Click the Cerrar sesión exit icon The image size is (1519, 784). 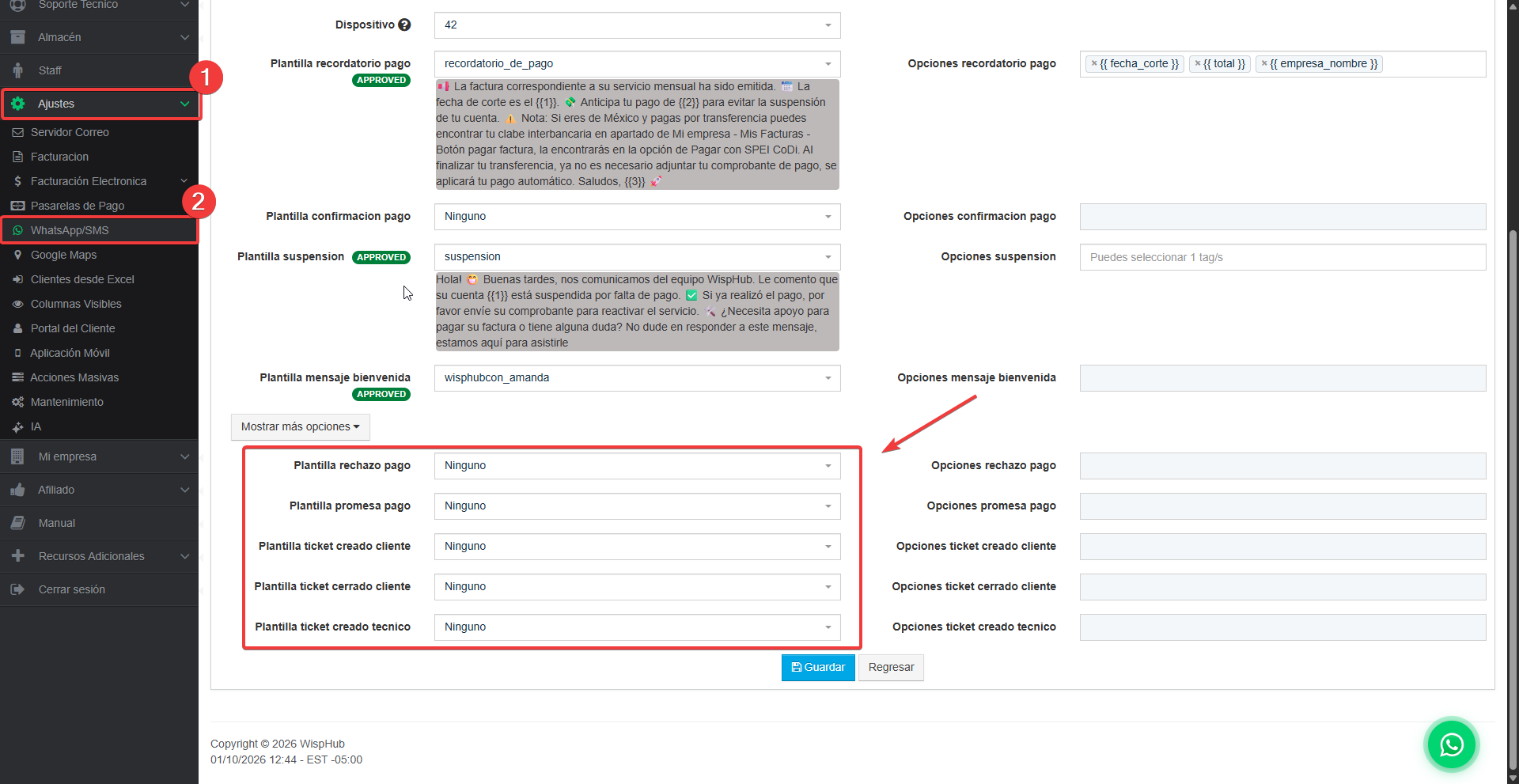click(x=17, y=589)
